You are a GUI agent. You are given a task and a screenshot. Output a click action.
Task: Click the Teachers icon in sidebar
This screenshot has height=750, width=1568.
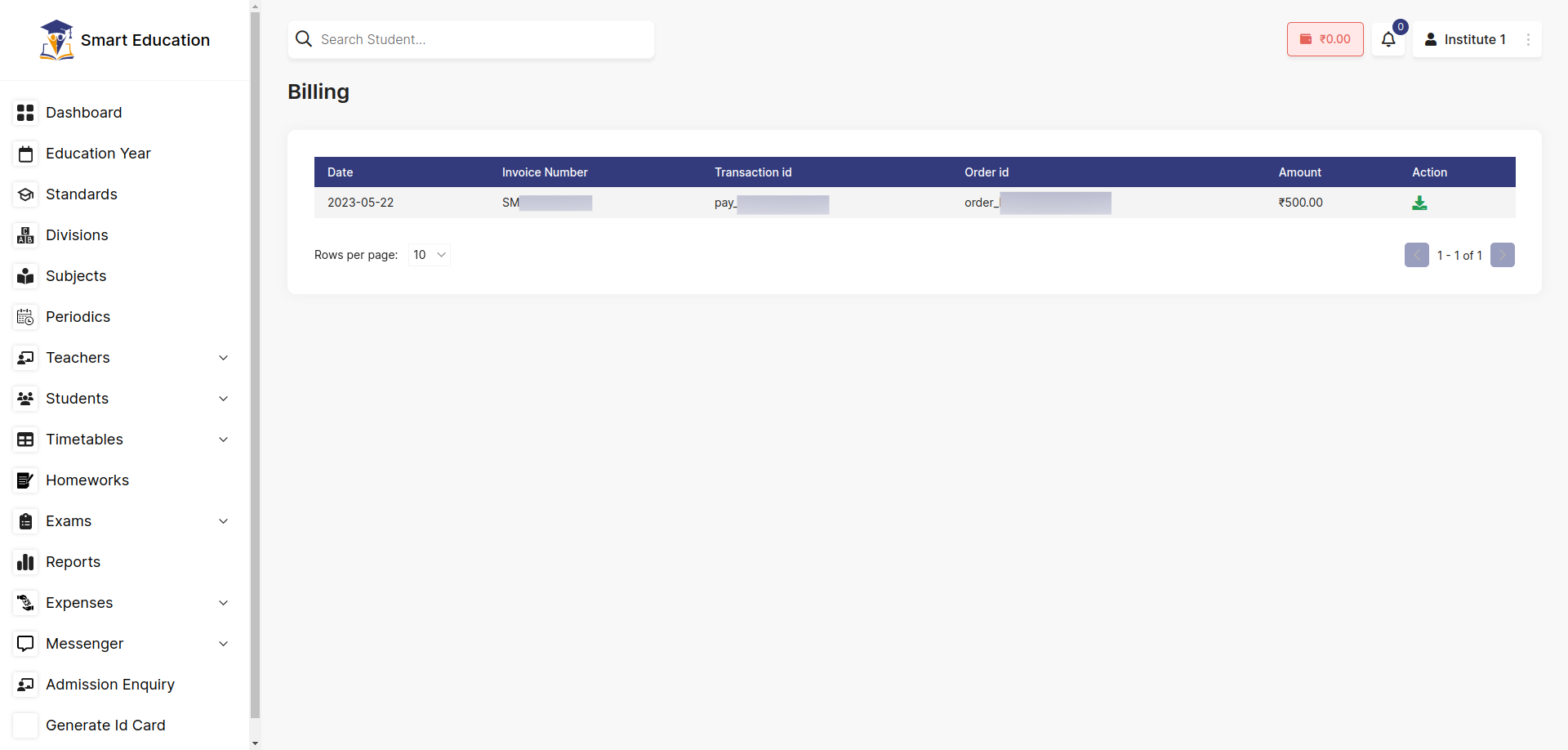(25, 358)
